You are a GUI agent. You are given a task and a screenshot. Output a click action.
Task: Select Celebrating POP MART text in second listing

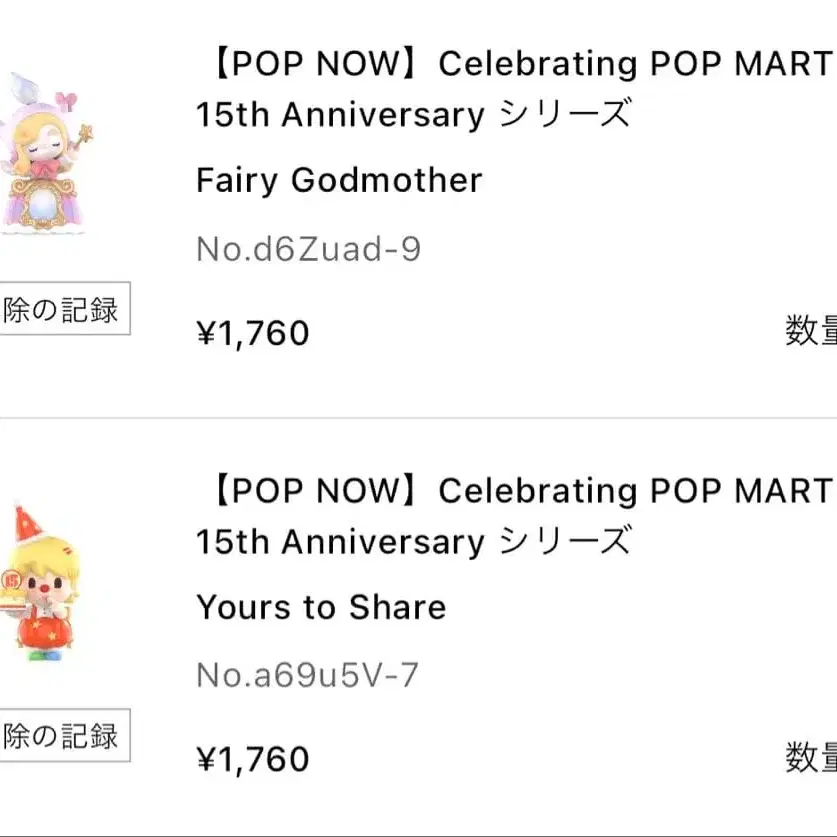635,491
